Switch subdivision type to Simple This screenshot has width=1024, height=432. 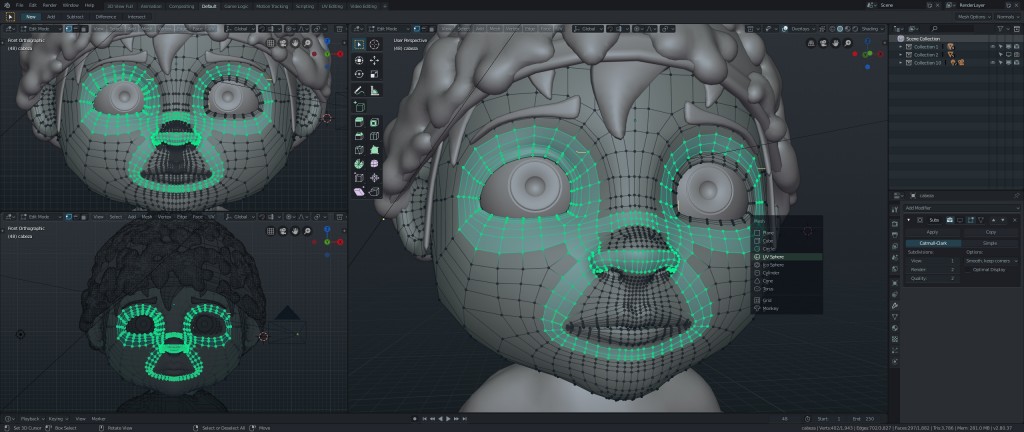(x=990, y=242)
